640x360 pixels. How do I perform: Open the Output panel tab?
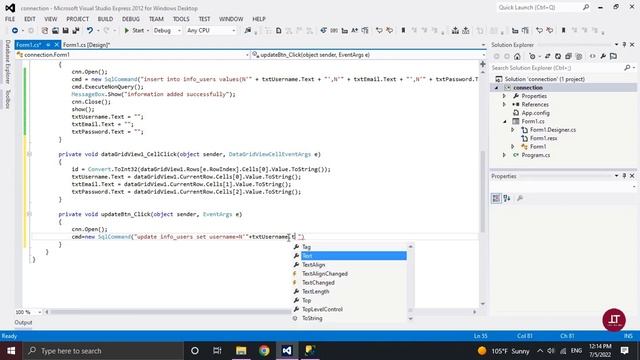[x=23, y=322]
